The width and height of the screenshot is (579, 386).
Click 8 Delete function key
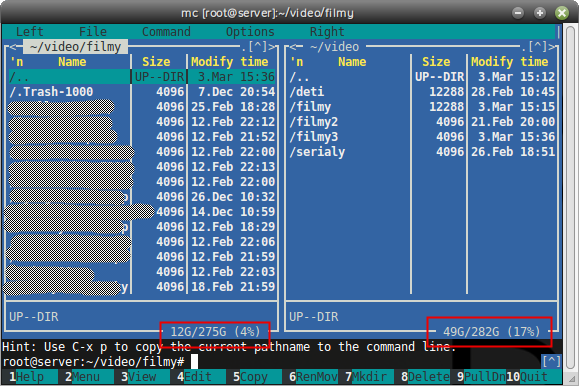pos(425,377)
